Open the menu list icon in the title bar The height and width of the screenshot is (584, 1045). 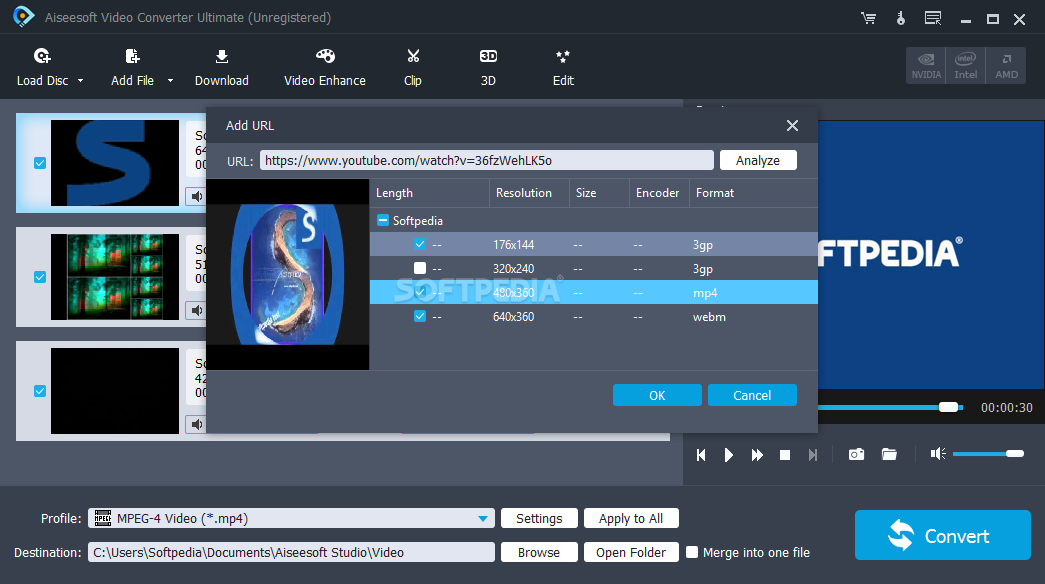point(933,19)
